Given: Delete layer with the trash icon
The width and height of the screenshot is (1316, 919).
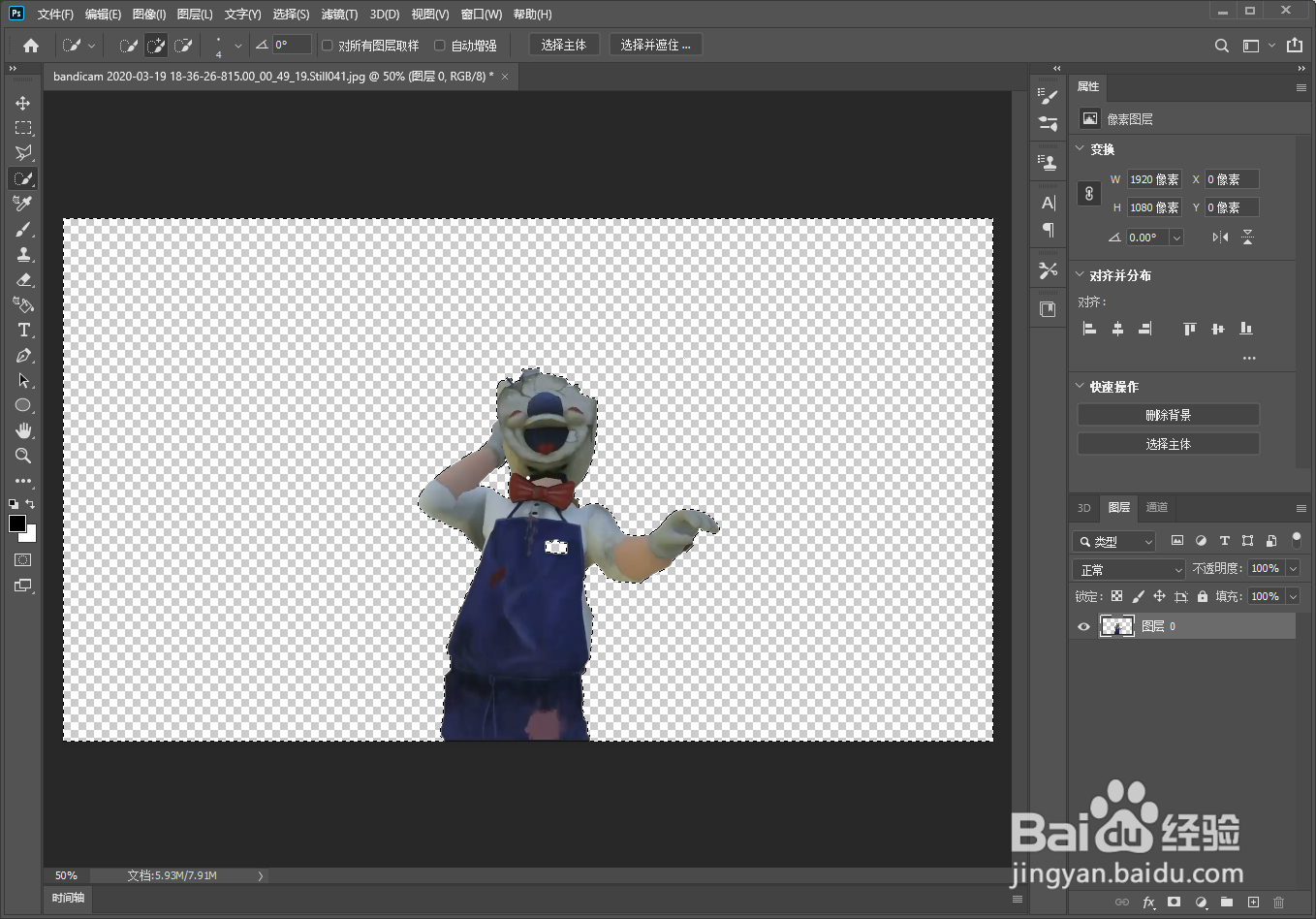Looking at the screenshot, I should click(x=1278, y=903).
